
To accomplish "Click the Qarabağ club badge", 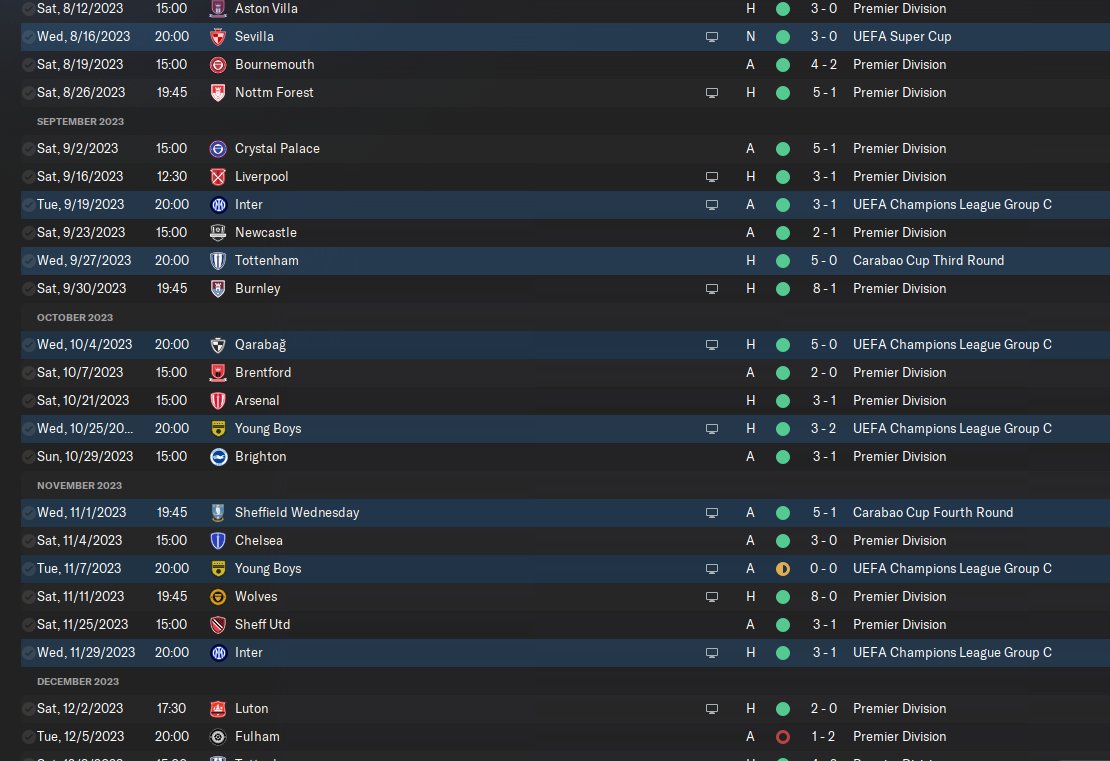I will click(x=218, y=344).
